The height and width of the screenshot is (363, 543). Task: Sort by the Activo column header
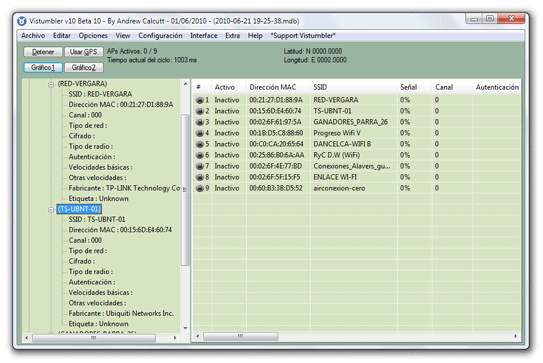tap(229, 87)
